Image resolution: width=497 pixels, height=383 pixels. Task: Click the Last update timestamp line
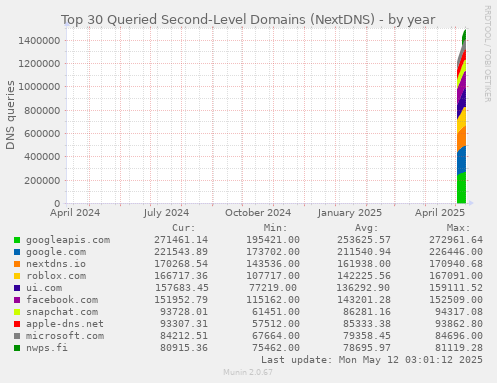point(372,360)
